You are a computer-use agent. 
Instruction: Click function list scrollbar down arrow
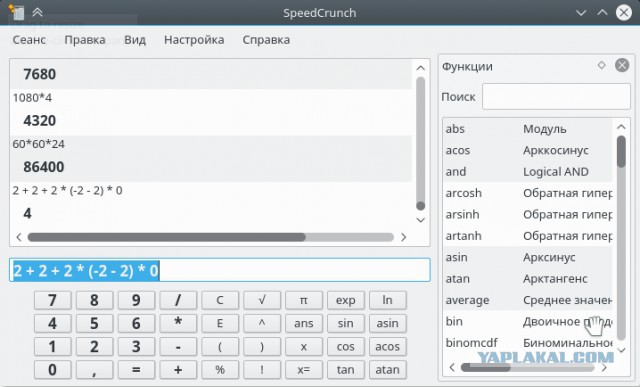pyautogui.click(x=621, y=350)
